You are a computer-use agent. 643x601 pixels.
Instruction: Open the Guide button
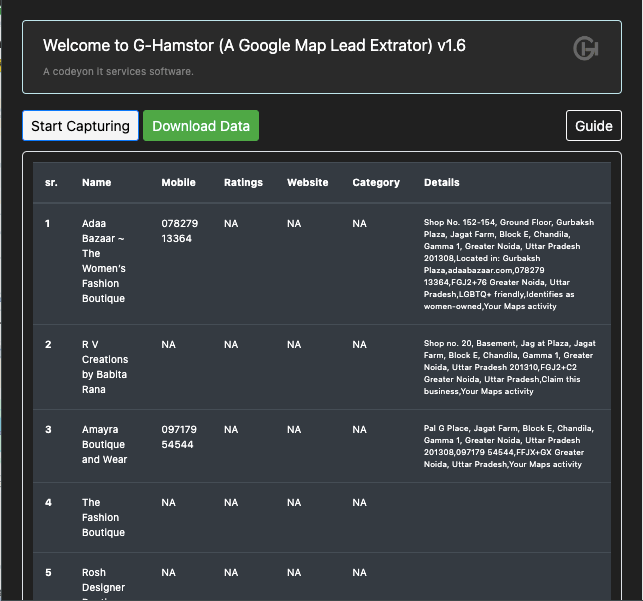(594, 126)
